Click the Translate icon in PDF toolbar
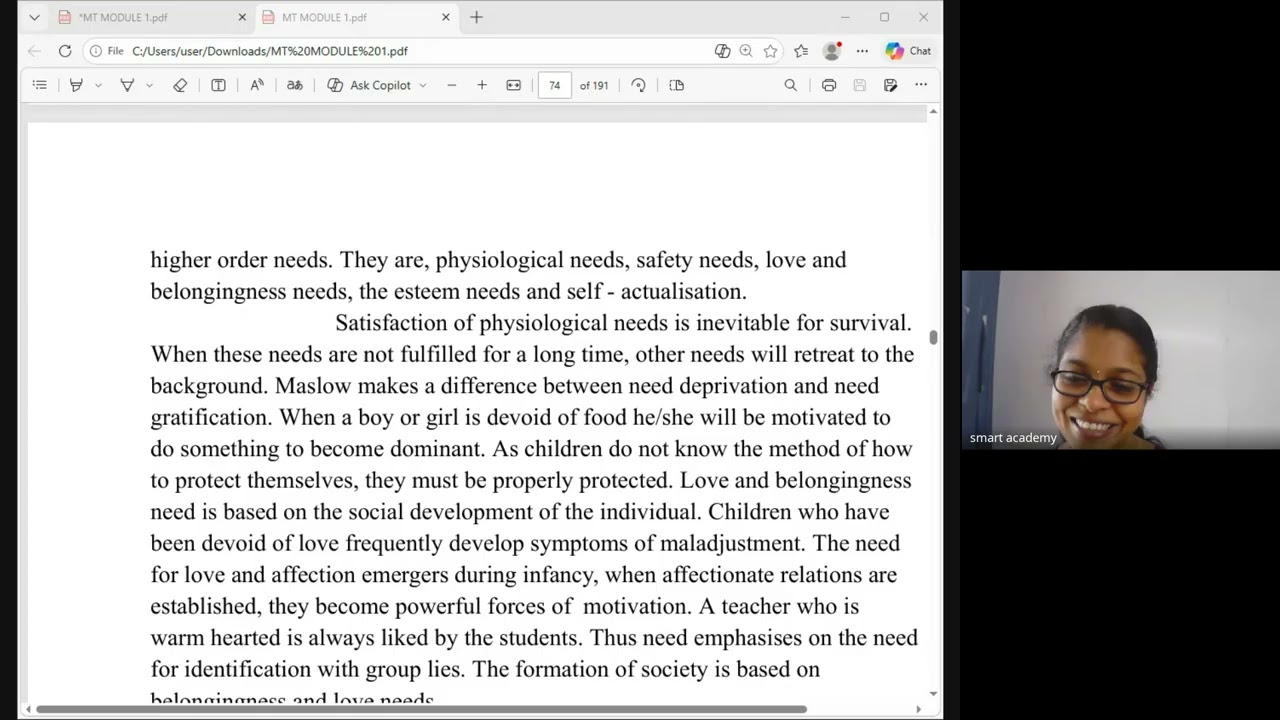 294,85
